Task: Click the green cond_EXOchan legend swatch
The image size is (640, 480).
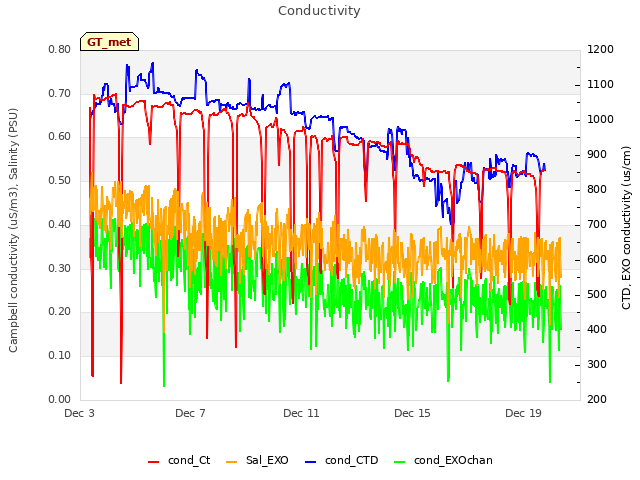Action: click(400, 462)
